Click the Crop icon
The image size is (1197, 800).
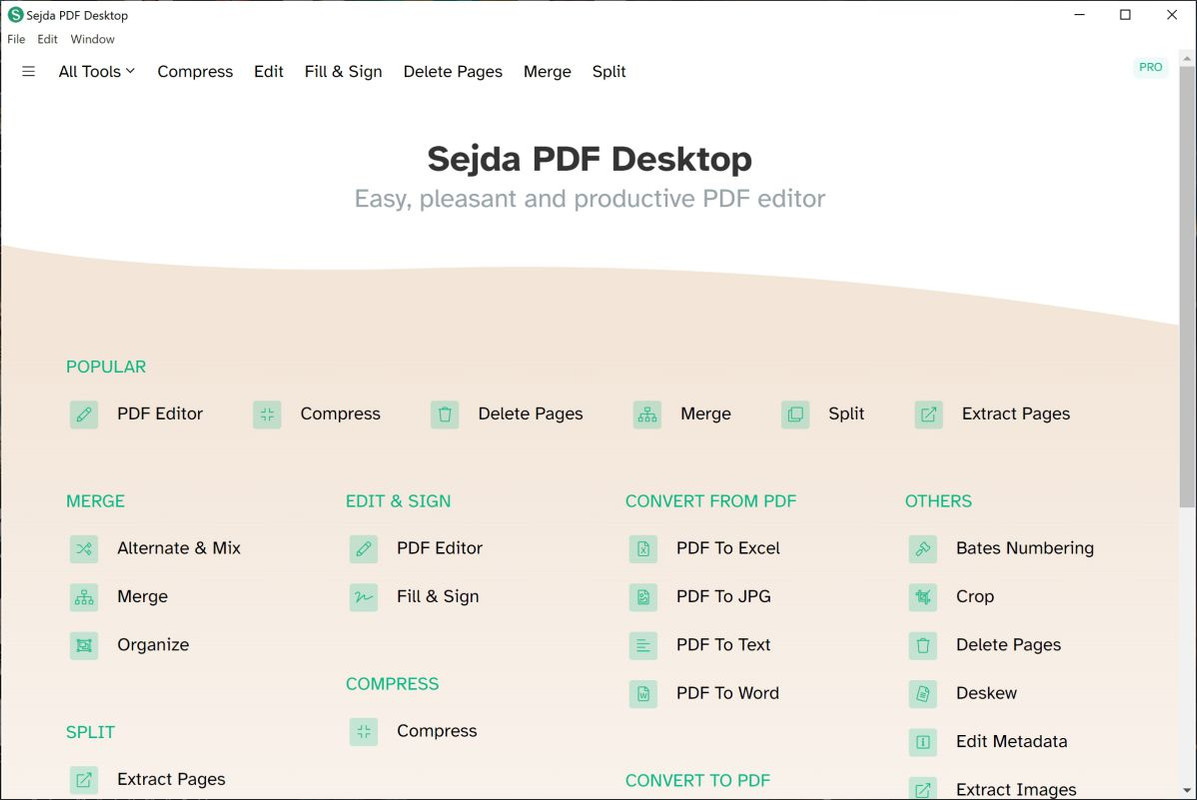click(x=923, y=598)
